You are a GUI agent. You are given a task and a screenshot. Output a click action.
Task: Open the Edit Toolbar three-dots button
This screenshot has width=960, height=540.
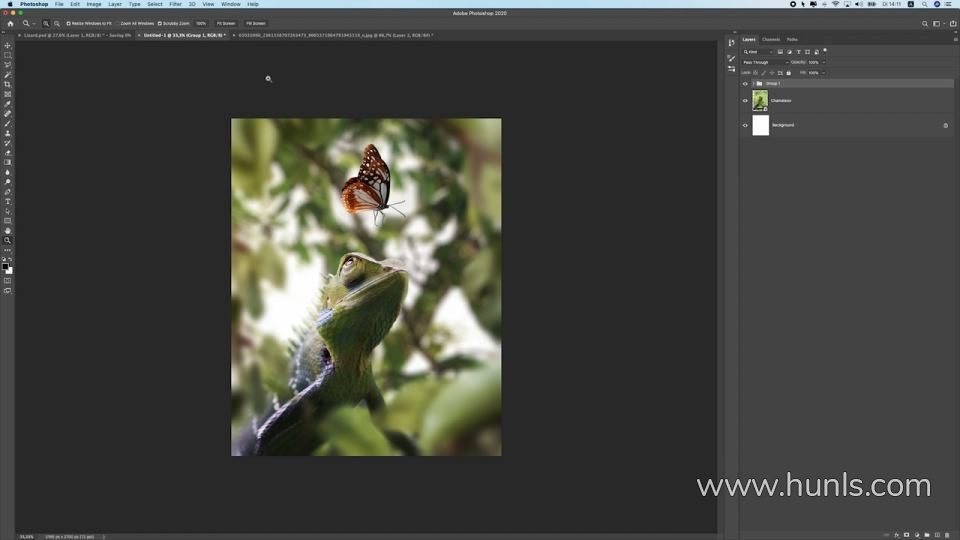point(7,250)
